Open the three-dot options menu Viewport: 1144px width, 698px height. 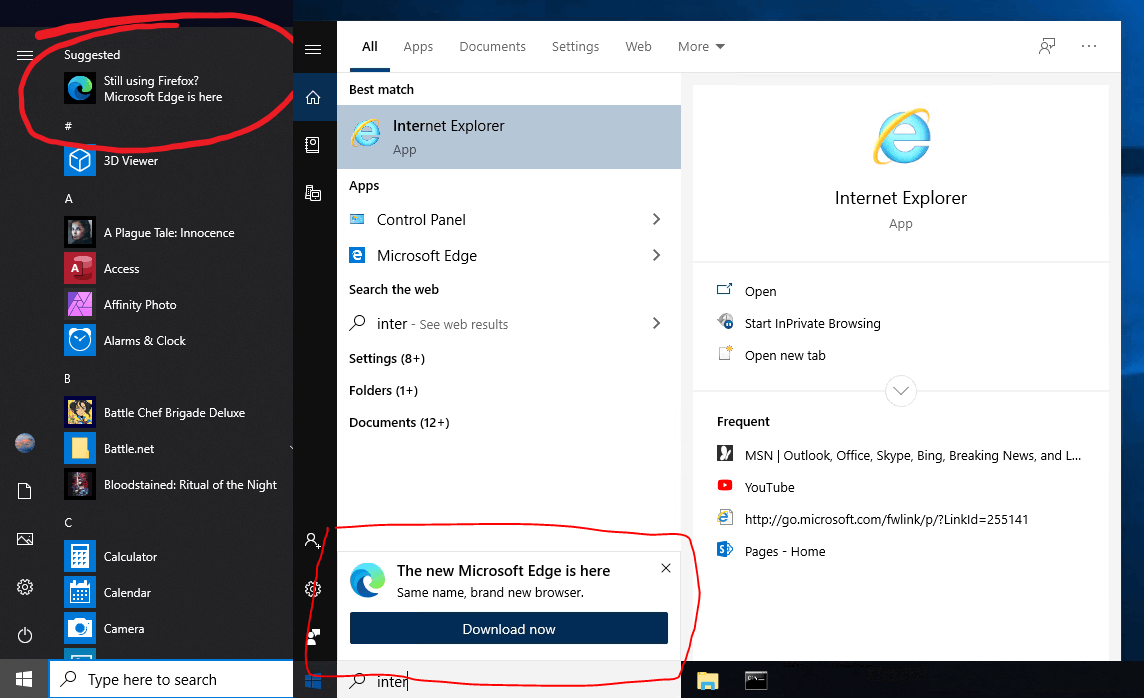1089,46
